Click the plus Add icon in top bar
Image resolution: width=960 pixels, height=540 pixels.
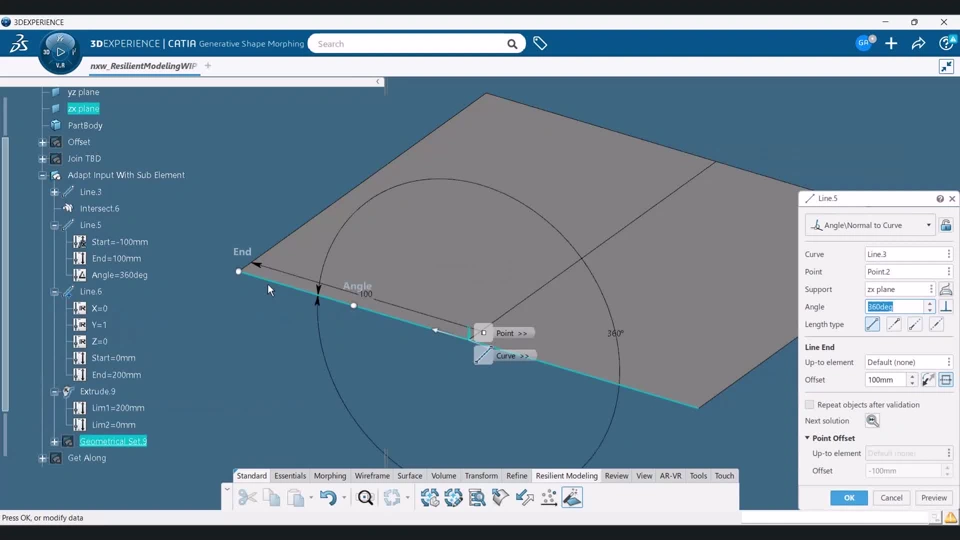(891, 43)
